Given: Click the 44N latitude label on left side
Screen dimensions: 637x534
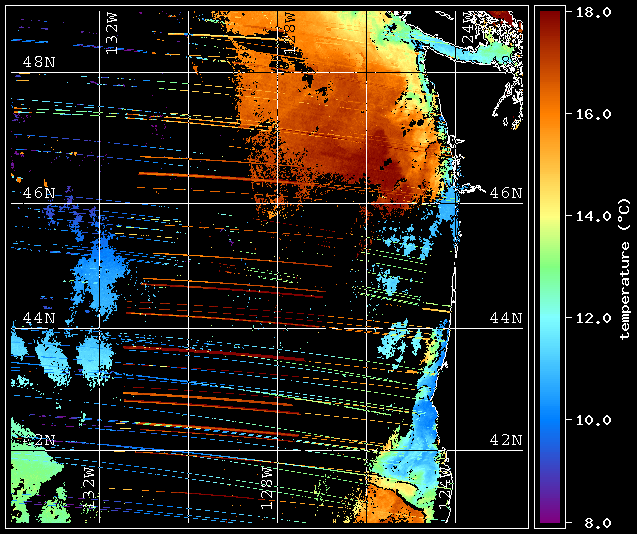Looking at the screenshot, I should click(x=39, y=318).
